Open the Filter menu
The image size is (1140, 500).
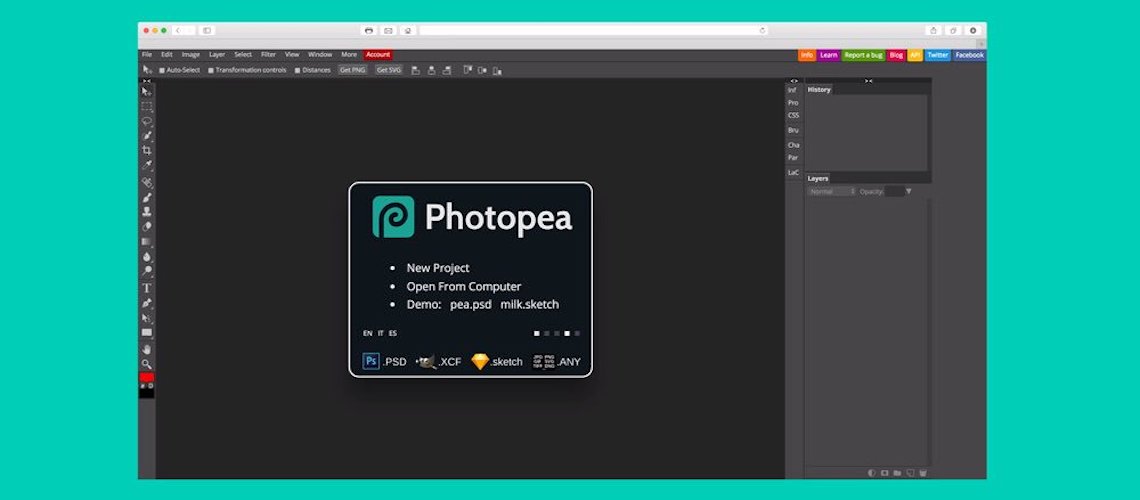[268, 55]
